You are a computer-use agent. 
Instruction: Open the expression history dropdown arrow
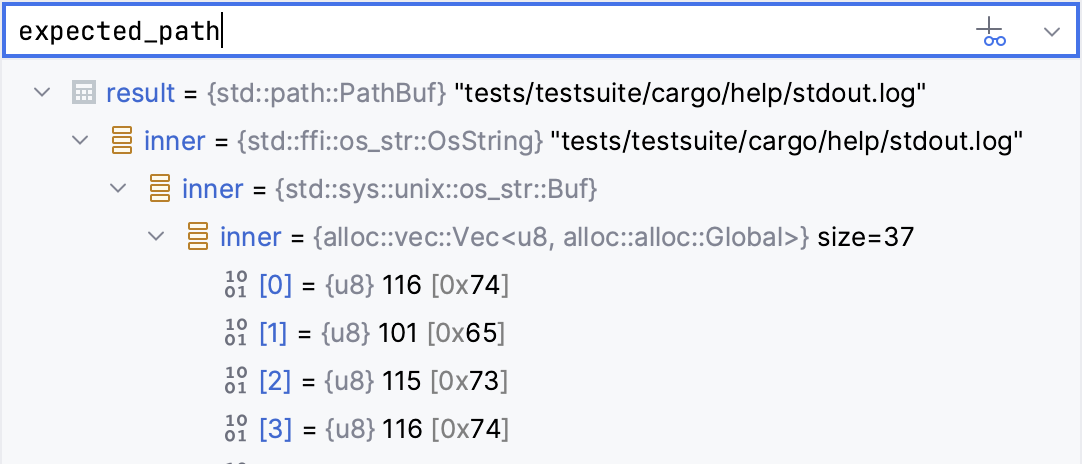(1051, 32)
